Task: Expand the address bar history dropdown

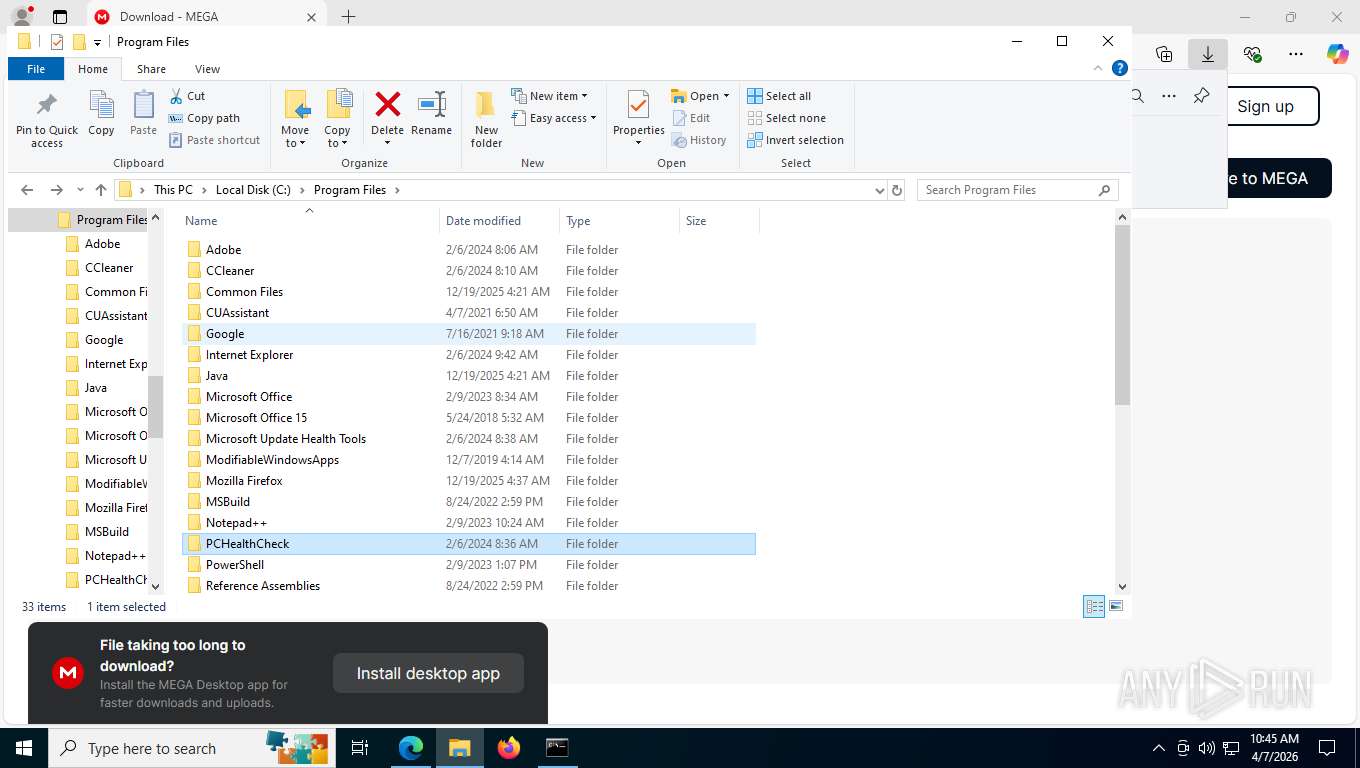Action: click(x=879, y=190)
